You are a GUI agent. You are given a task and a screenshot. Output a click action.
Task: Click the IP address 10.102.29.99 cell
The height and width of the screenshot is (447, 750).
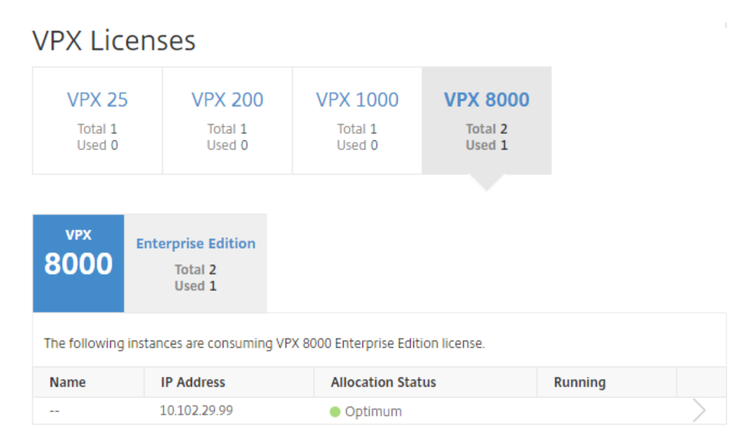coord(196,411)
